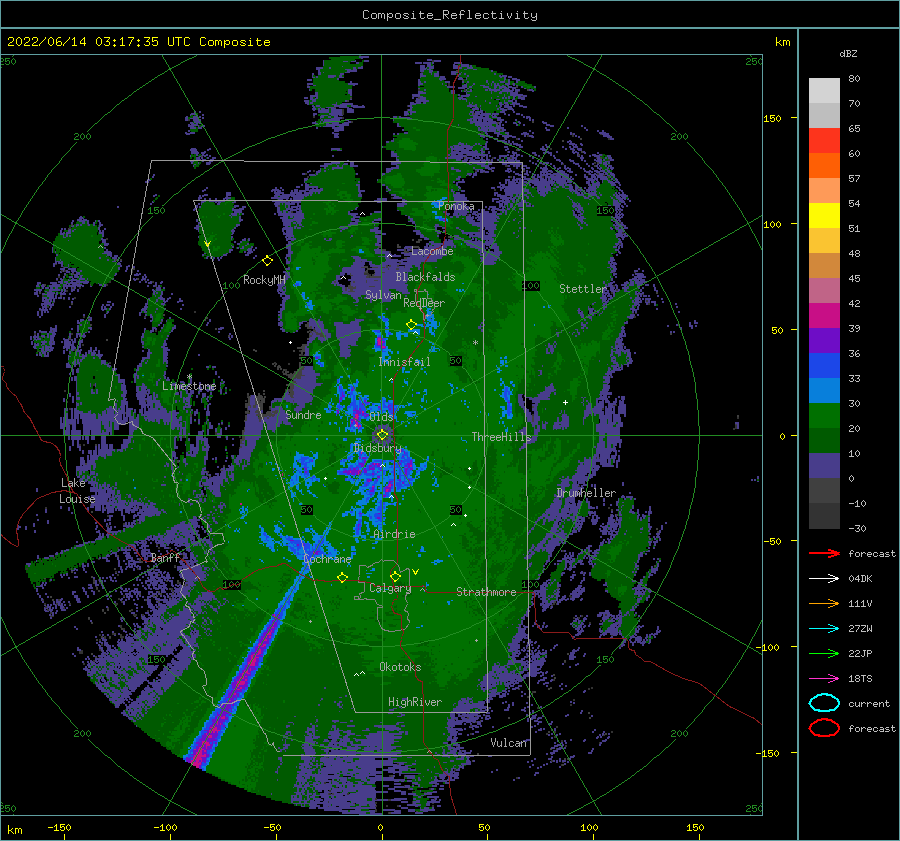The height and width of the screenshot is (841, 900).
Task: Click the Airdrie city label
Action: (x=394, y=534)
